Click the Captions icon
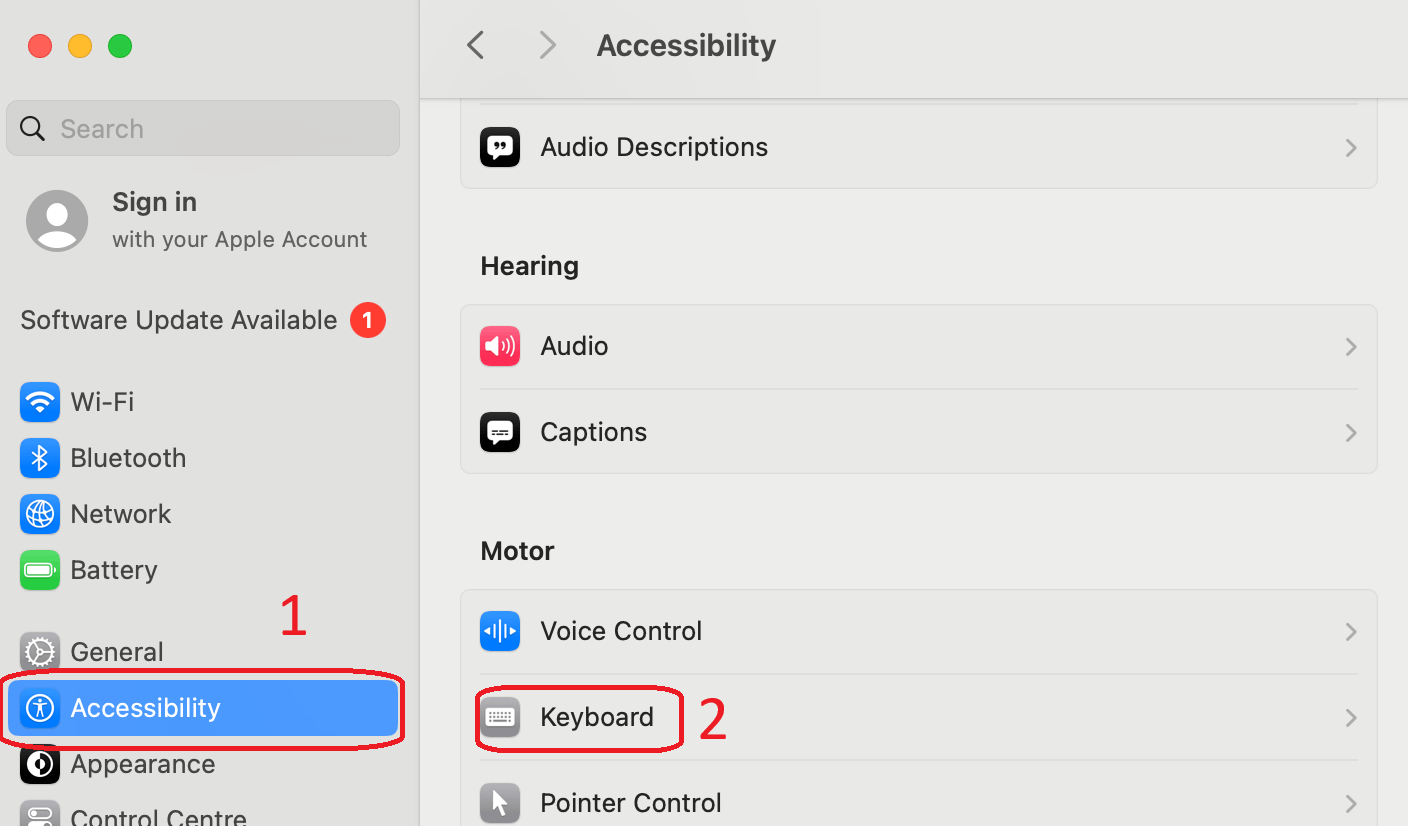This screenshot has height=826, width=1408. 500,432
